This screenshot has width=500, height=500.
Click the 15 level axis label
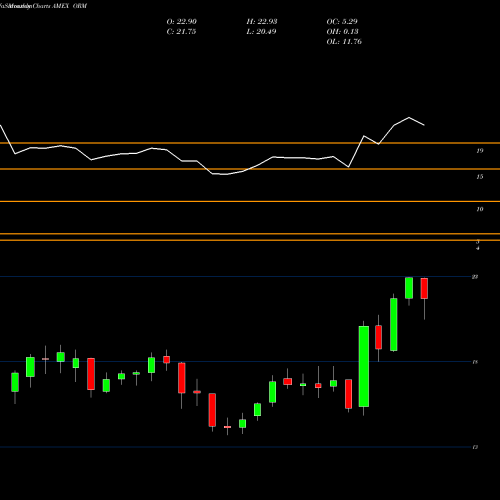(x=479, y=177)
